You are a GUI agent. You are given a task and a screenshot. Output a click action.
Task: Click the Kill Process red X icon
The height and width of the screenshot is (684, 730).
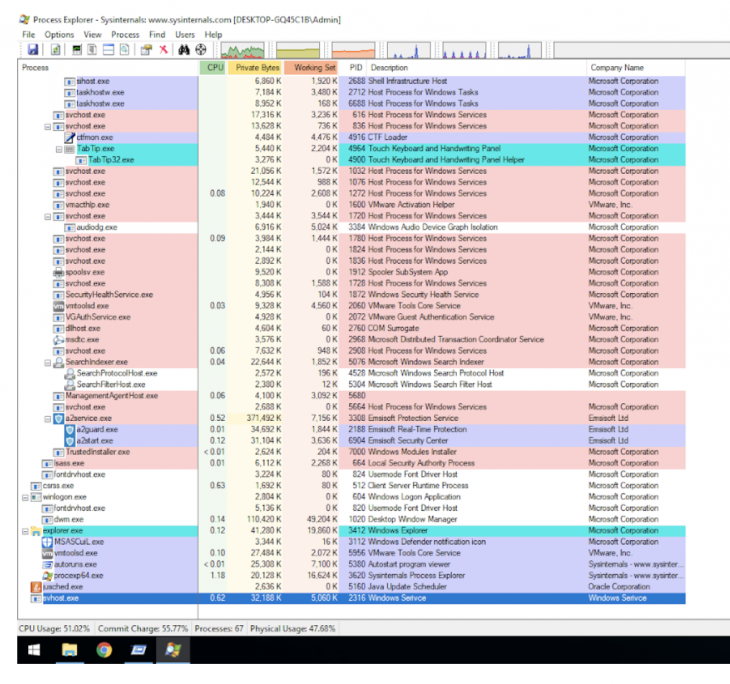[x=163, y=49]
